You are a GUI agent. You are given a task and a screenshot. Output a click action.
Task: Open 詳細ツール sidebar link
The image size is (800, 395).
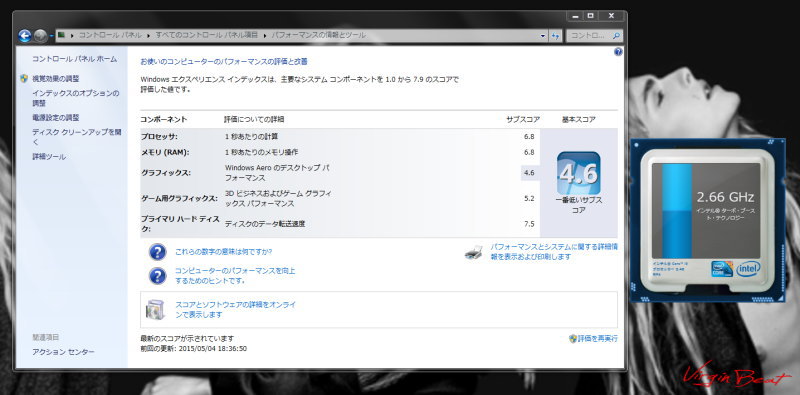click(x=49, y=157)
